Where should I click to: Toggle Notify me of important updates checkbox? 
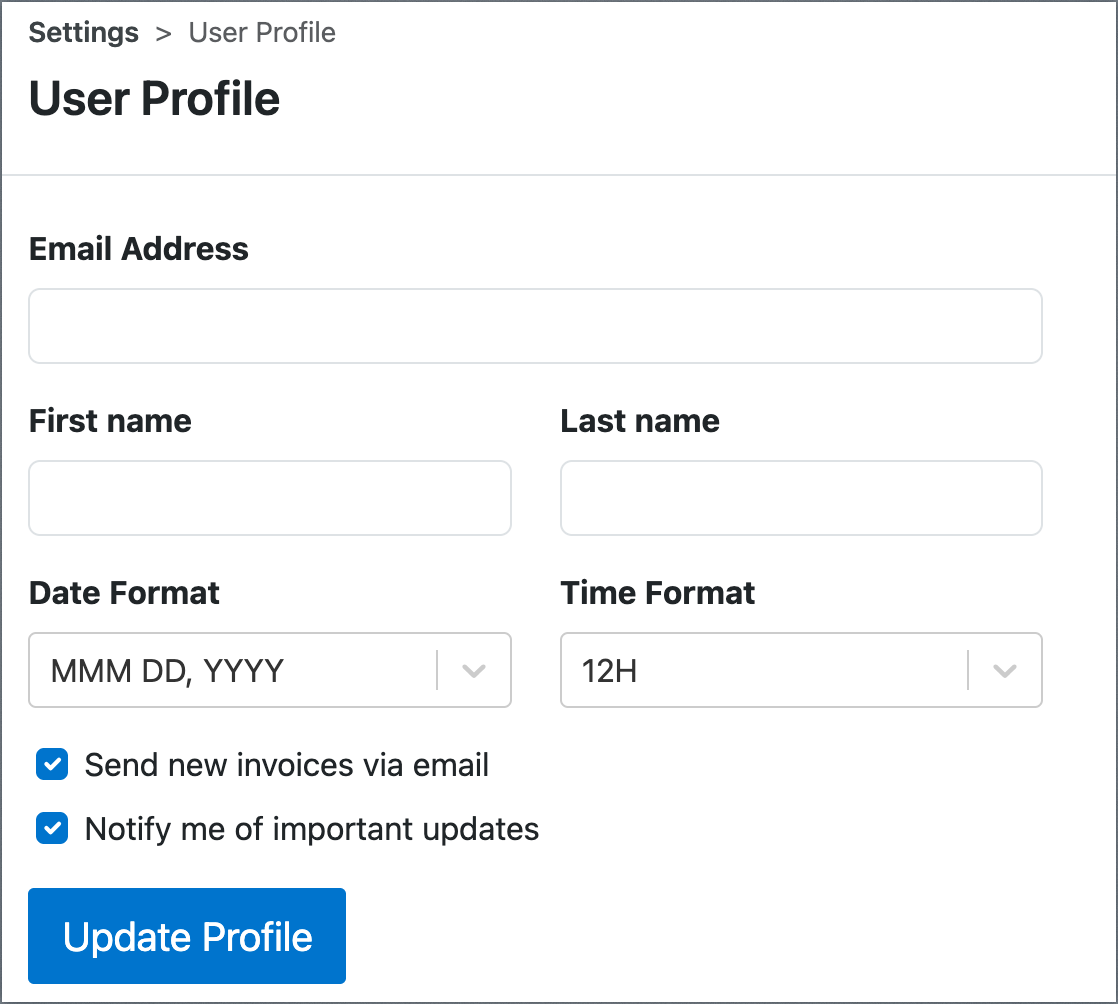52,828
